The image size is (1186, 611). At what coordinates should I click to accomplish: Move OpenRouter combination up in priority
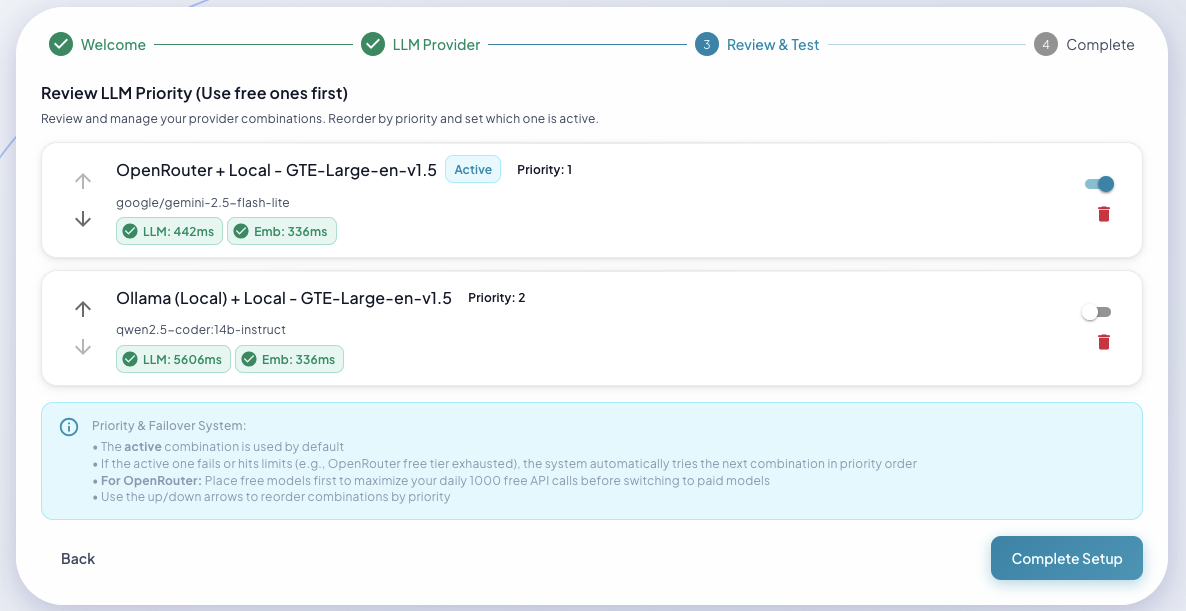point(82,181)
